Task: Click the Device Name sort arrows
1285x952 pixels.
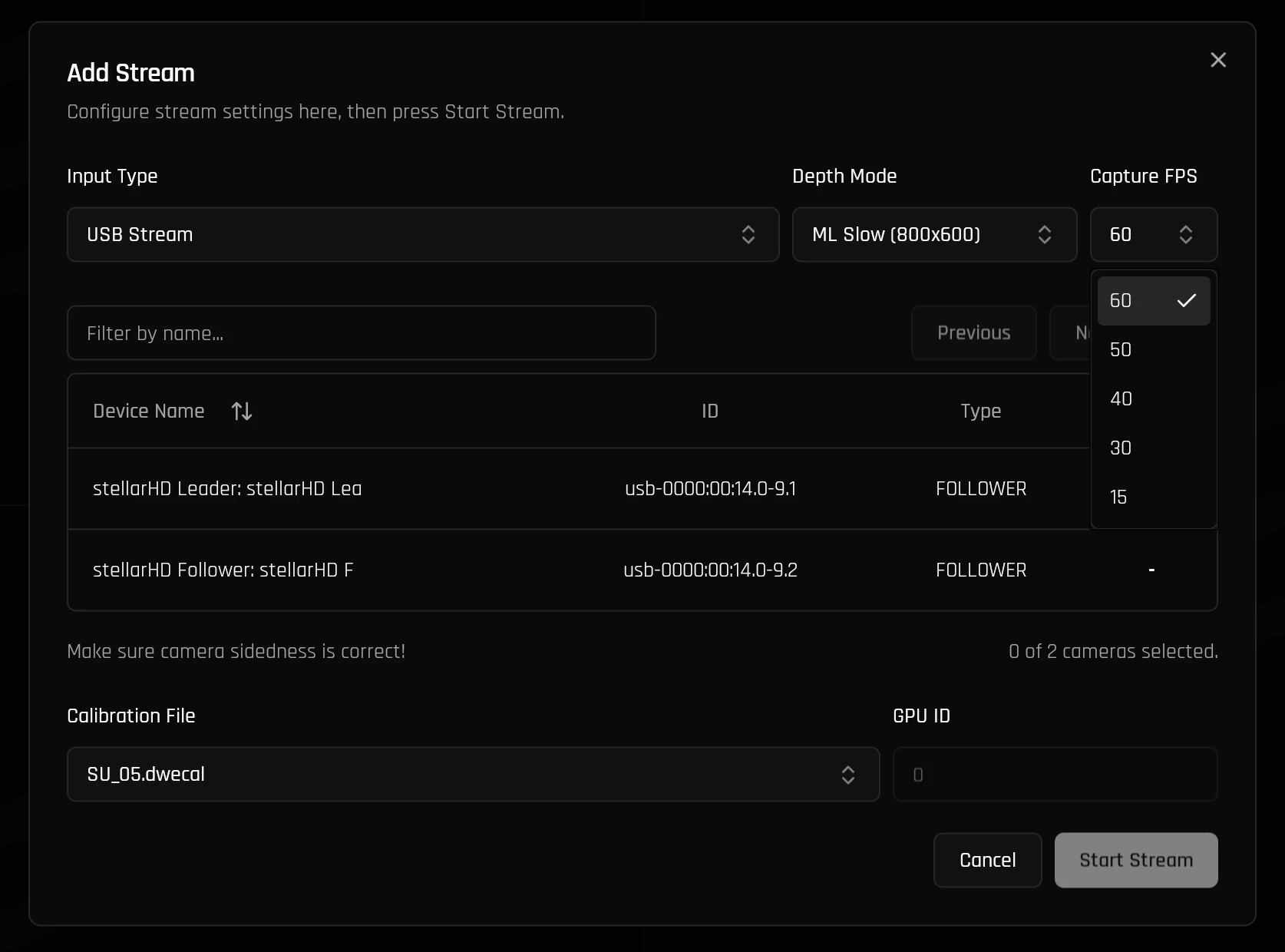Action: pos(241,411)
